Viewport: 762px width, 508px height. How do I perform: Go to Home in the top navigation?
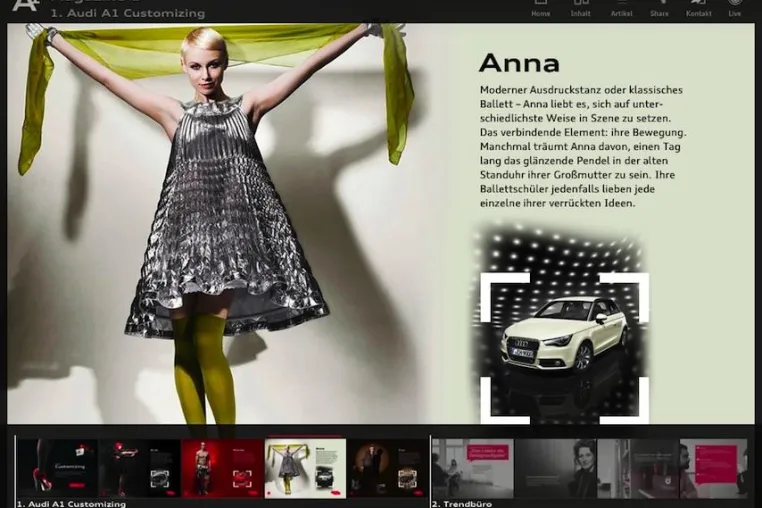[x=540, y=8]
